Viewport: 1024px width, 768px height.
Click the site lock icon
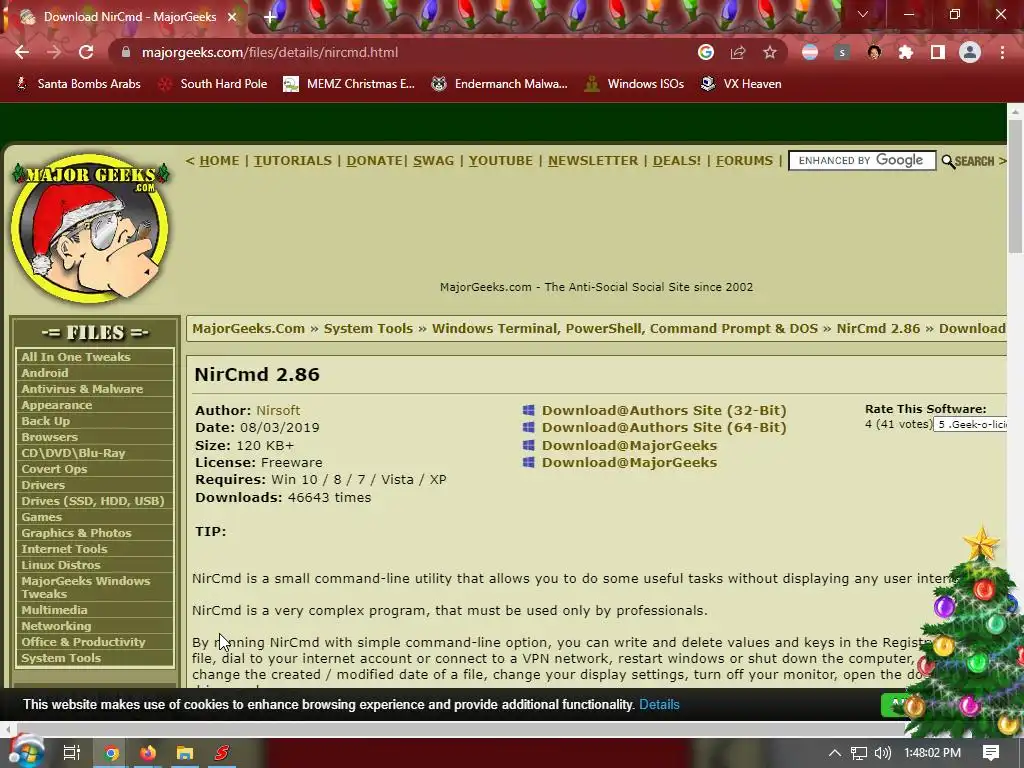126,52
